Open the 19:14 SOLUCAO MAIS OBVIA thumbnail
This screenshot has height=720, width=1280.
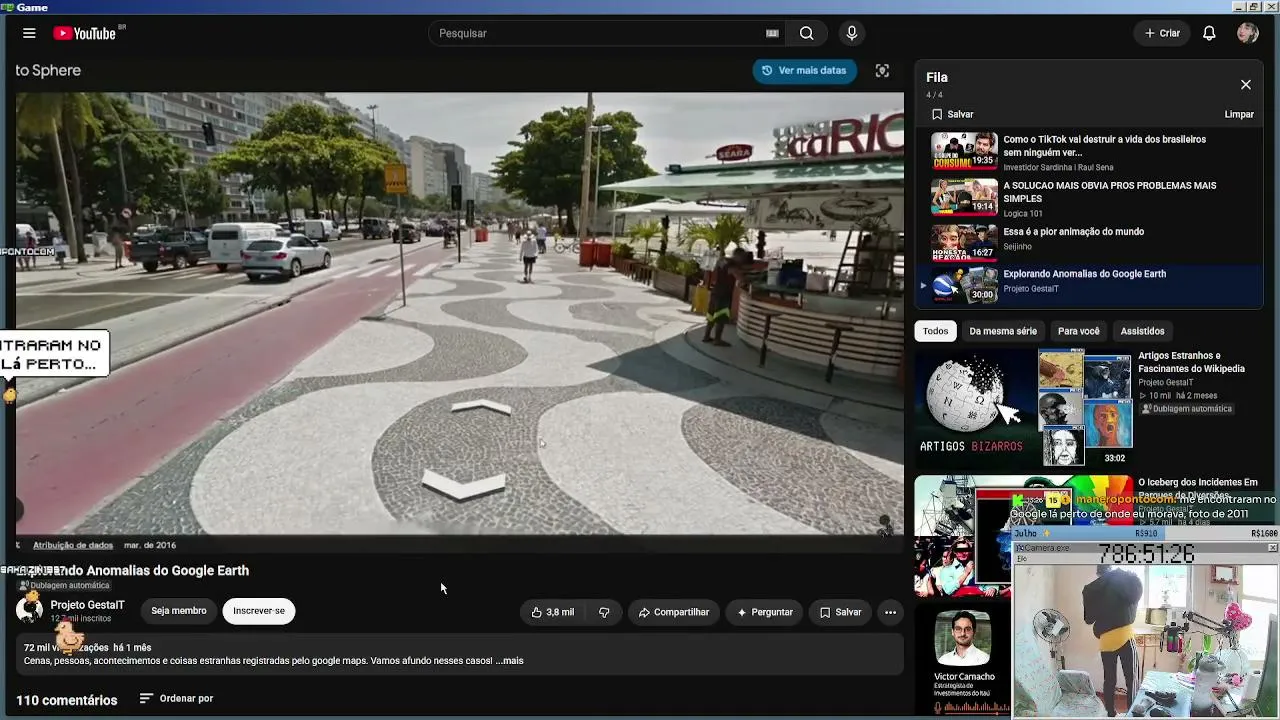(965, 198)
